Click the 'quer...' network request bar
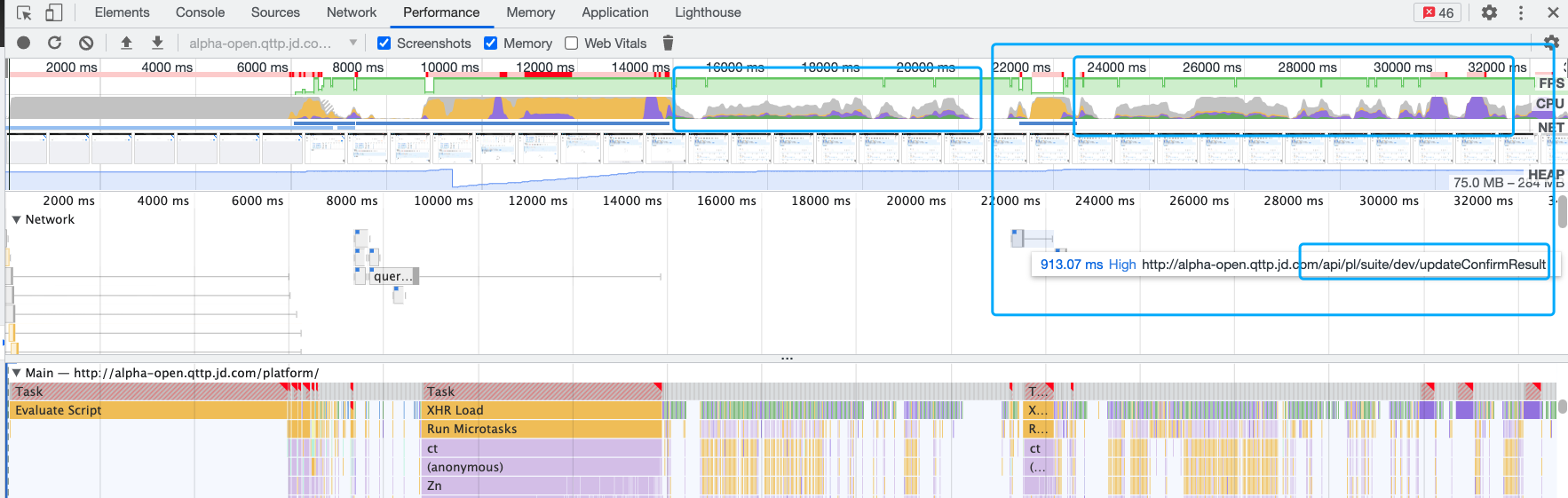This screenshot has height=498, width=1568. [393, 276]
